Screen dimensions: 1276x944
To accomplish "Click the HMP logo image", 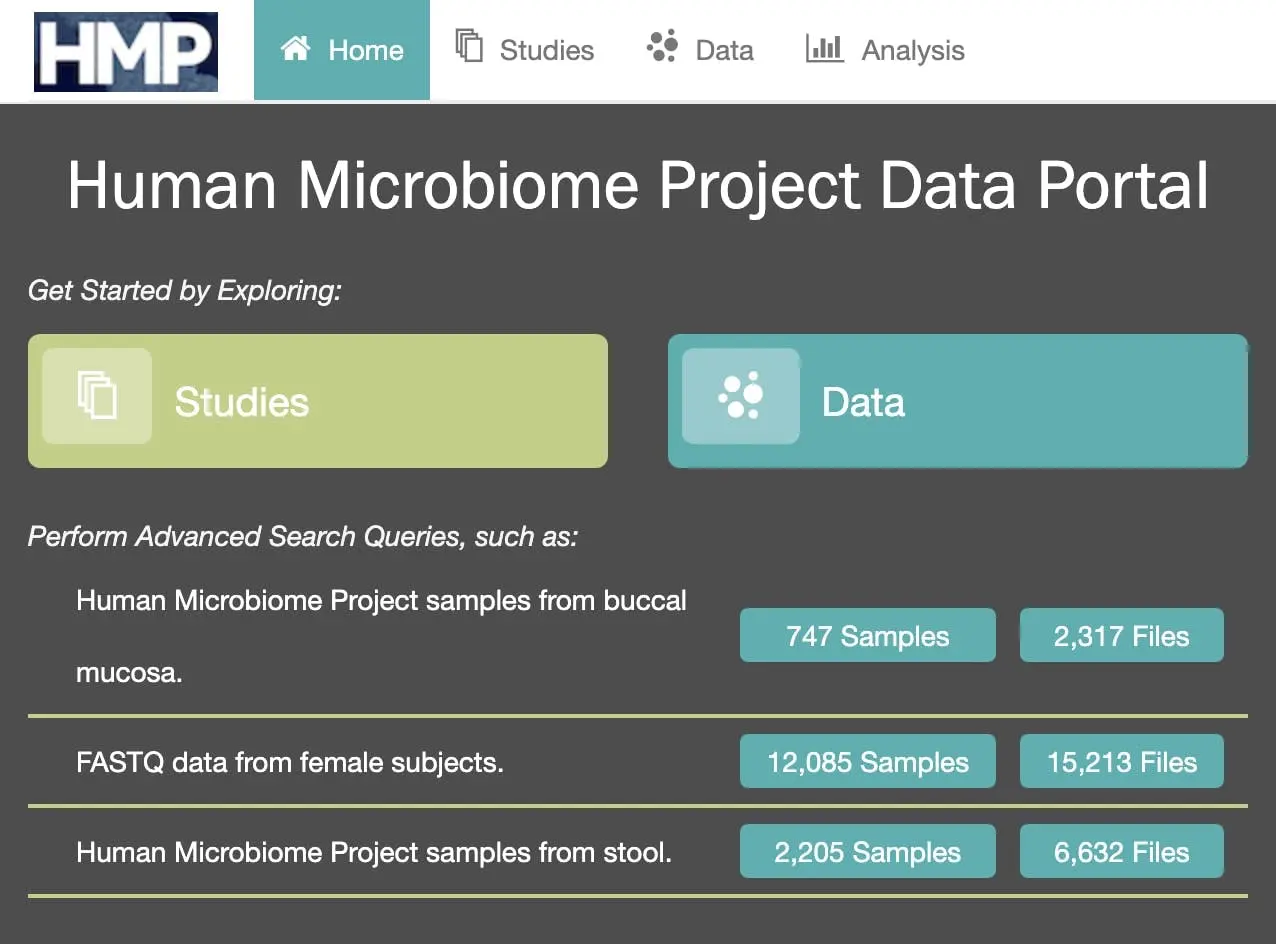I will (126, 51).
